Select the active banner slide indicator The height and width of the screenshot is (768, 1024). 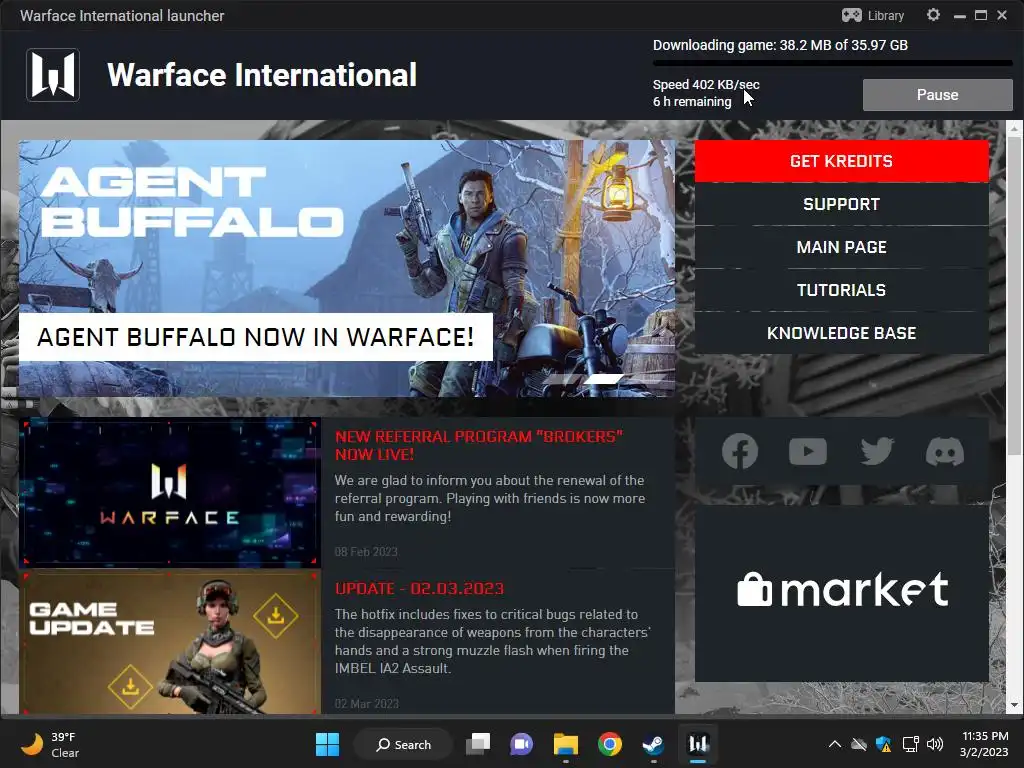pos(605,378)
